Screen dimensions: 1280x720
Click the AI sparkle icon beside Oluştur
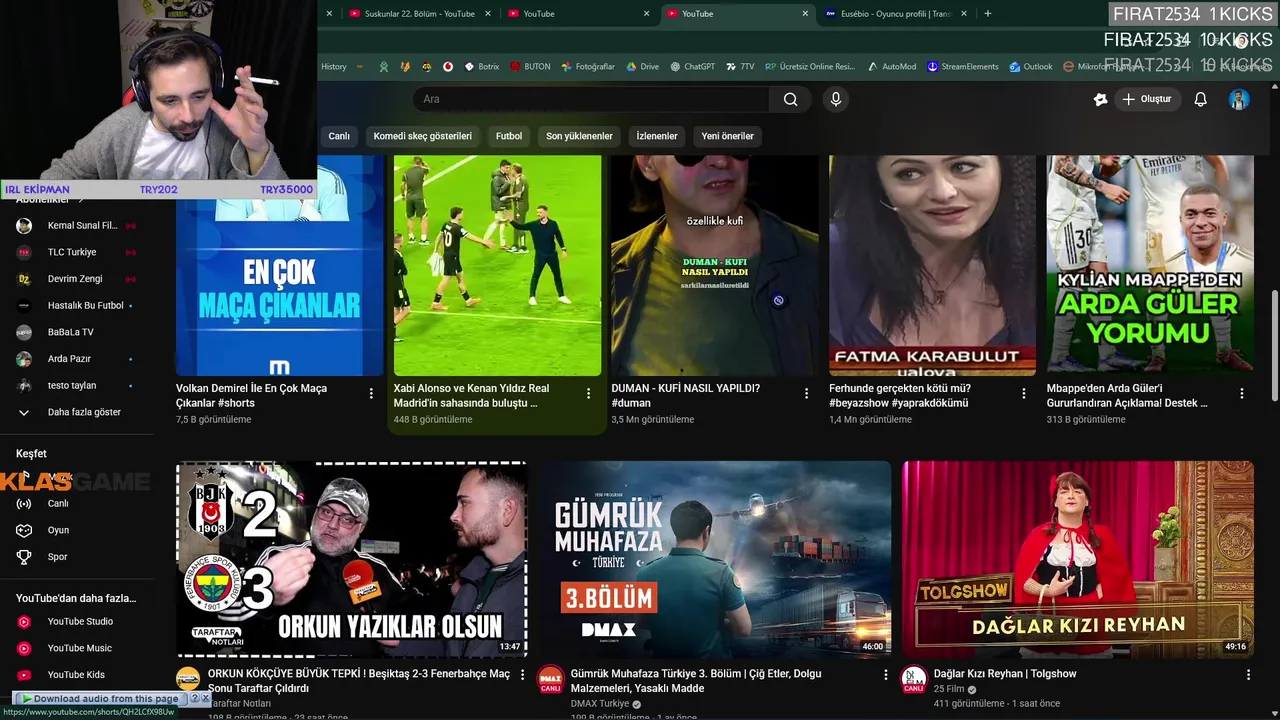click(x=1101, y=99)
